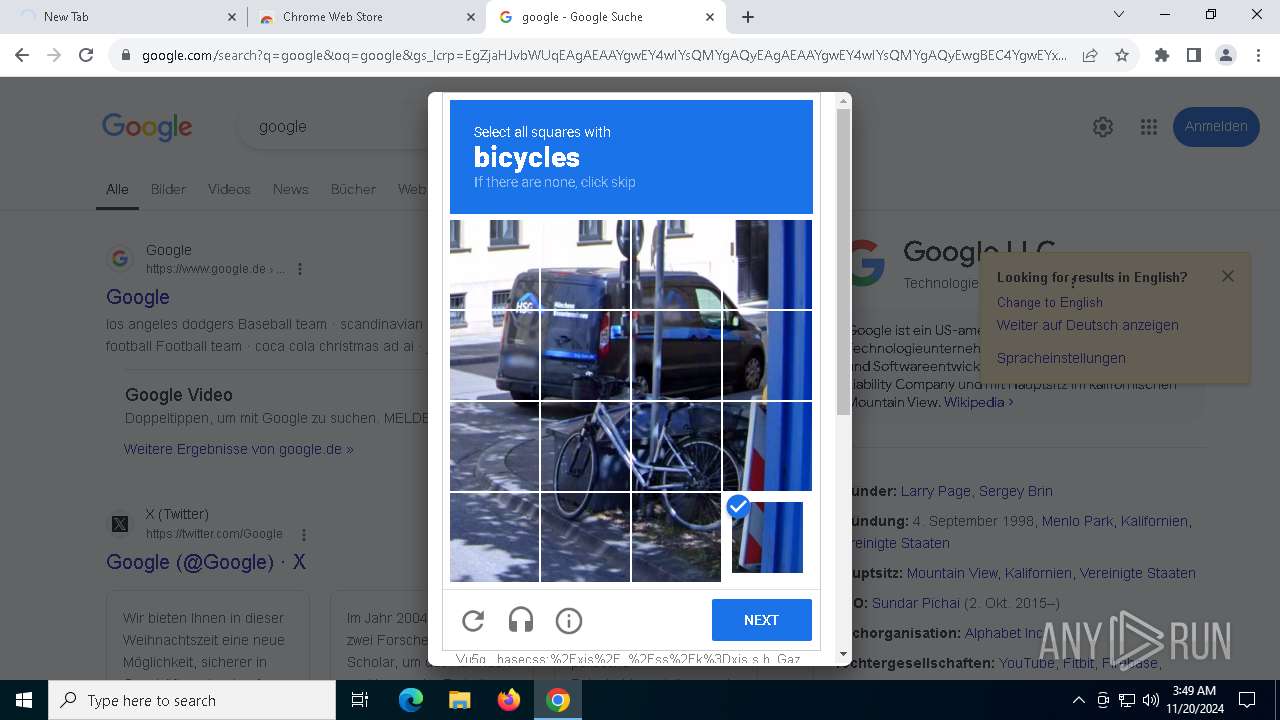Get an audio captcha challenge
This screenshot has height=720, width=1280.
521,621
